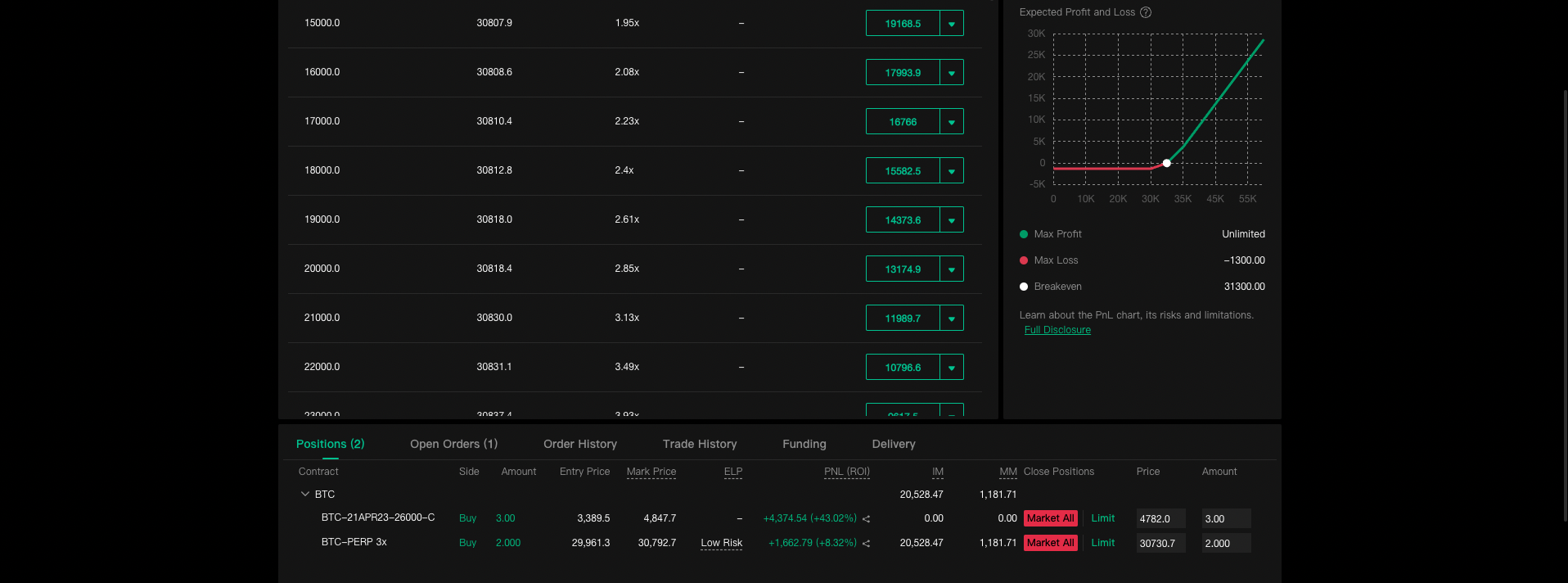Open dropdown arrow next to 11989.7 price
This screenshot has height=583, width=1568.
[x=952, y=318]
